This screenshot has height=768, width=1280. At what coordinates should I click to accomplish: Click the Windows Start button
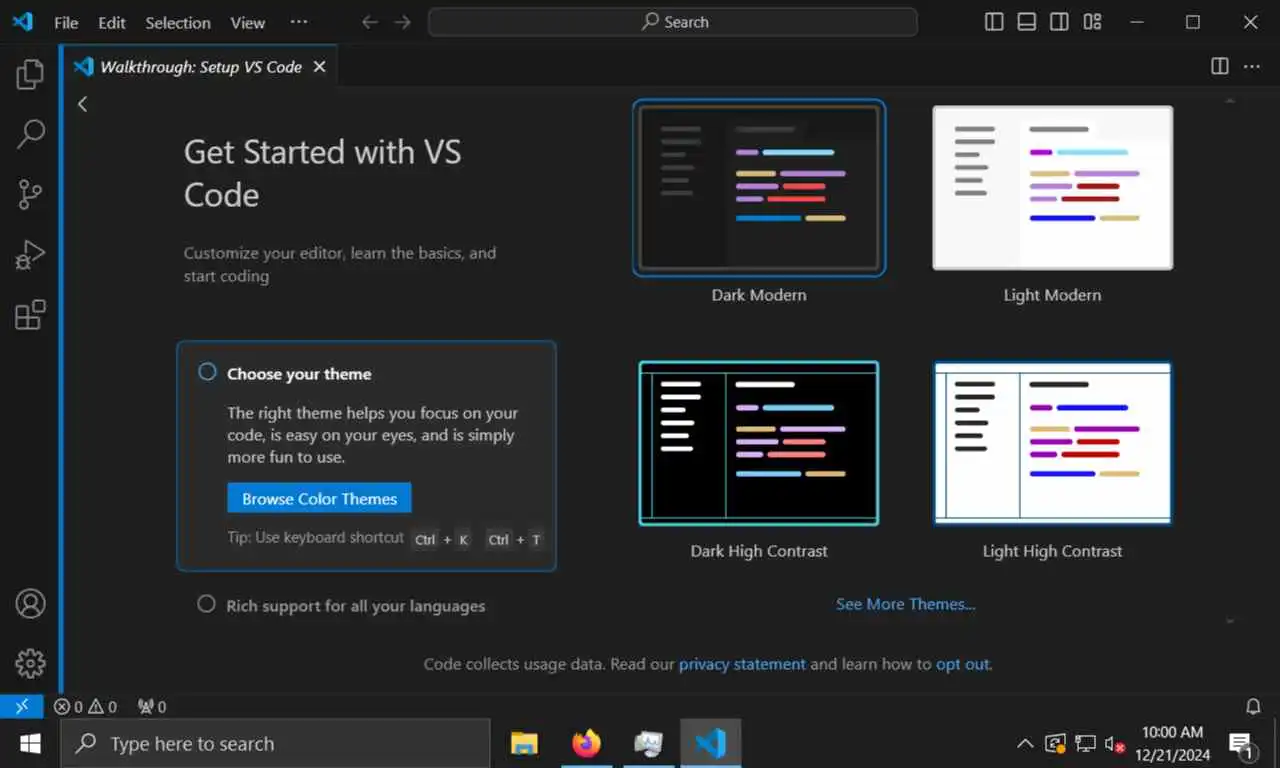(30, 743)
